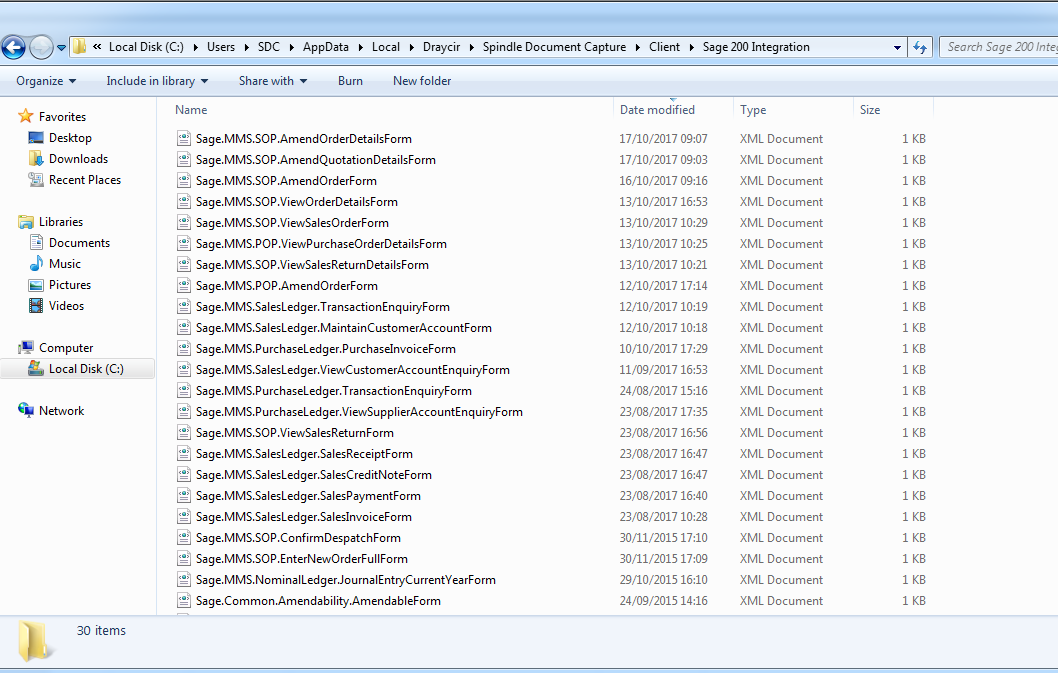Select Sage.MMS.SalesLedger.ViewCustomerAccountEnquiryForm file name

[352, 369]
